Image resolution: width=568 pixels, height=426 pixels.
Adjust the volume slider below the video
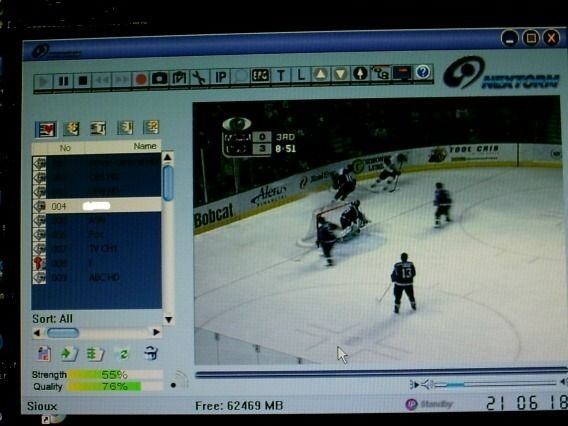495,384
